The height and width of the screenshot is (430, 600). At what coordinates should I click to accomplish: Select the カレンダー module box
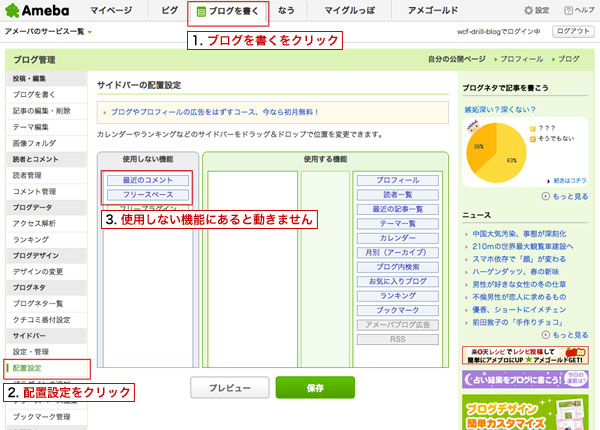(398, 238)
